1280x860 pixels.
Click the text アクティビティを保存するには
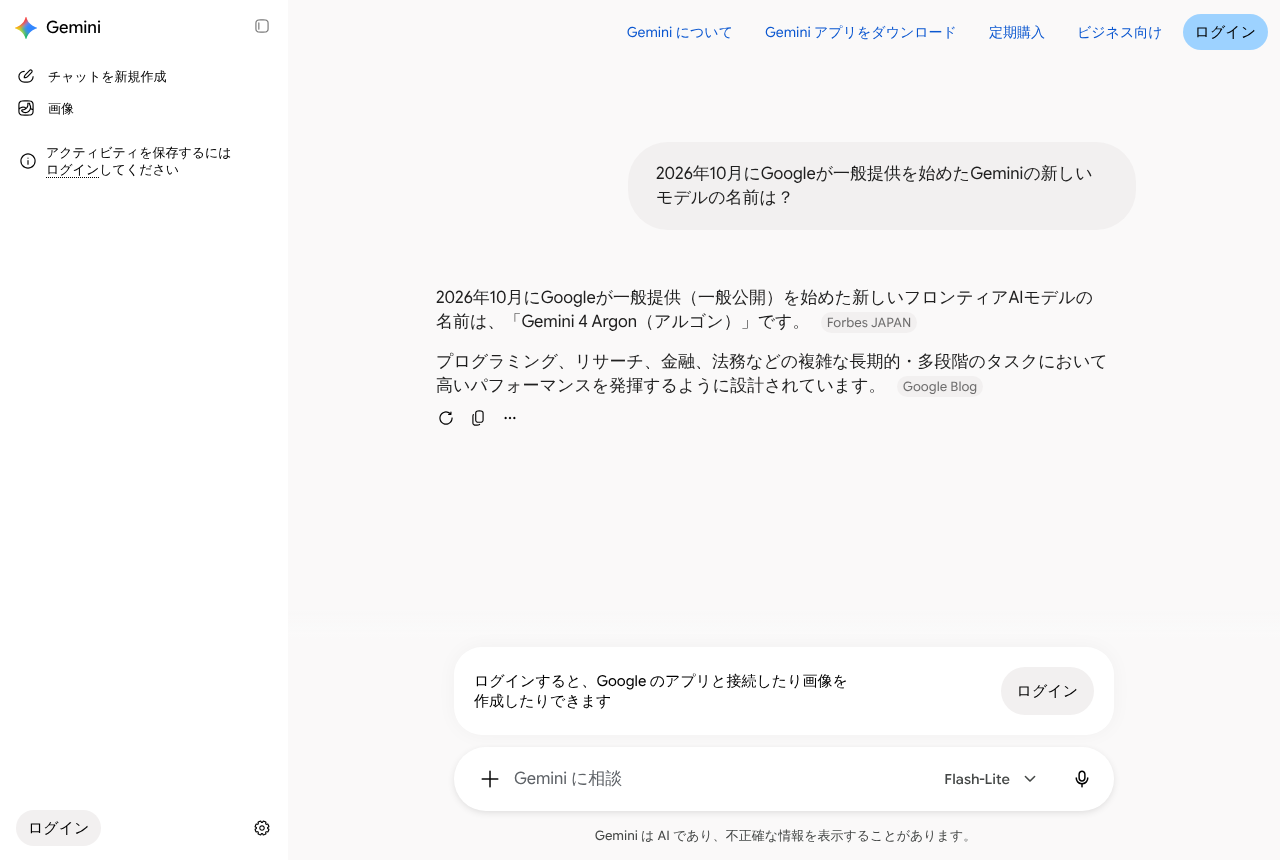[x=138, y=153]
